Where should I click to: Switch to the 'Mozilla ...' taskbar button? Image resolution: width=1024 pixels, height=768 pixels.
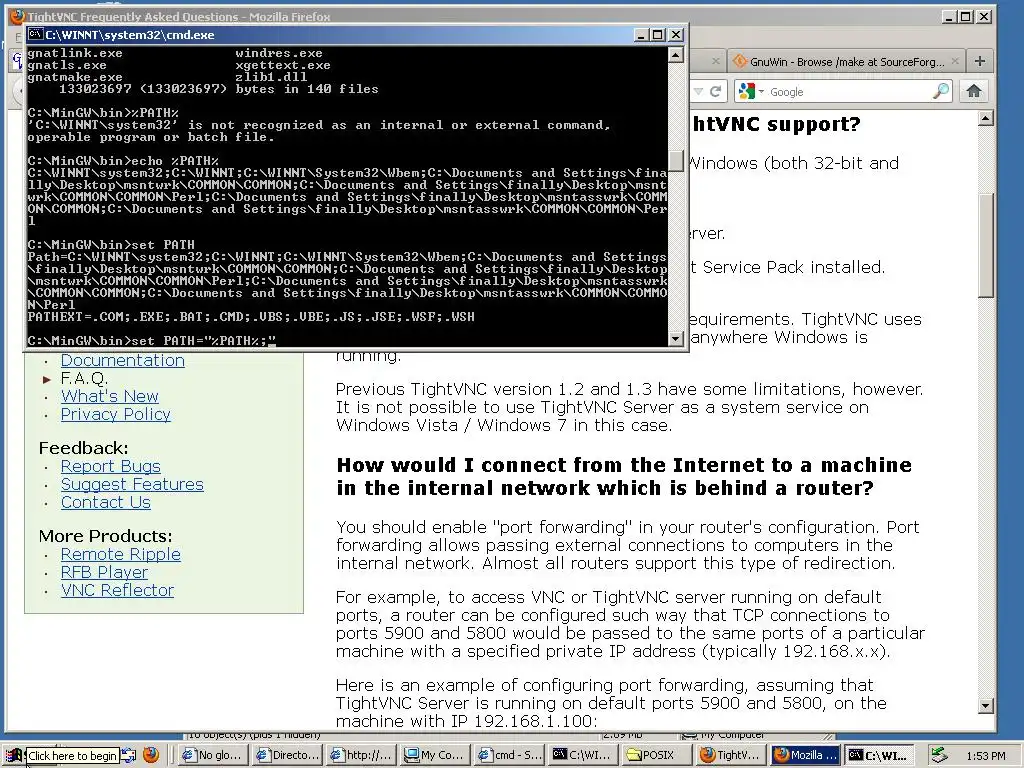[x=805, y=755]
